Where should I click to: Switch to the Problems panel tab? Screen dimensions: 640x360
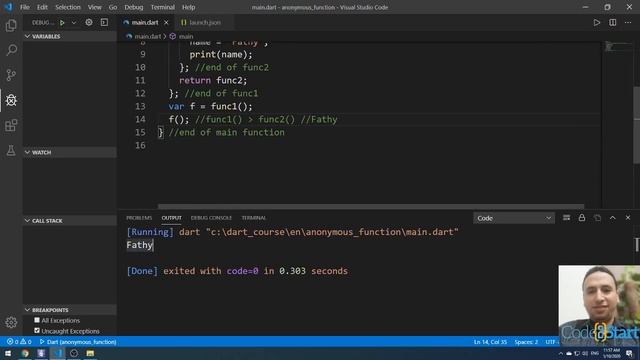[x=139, y=218]
